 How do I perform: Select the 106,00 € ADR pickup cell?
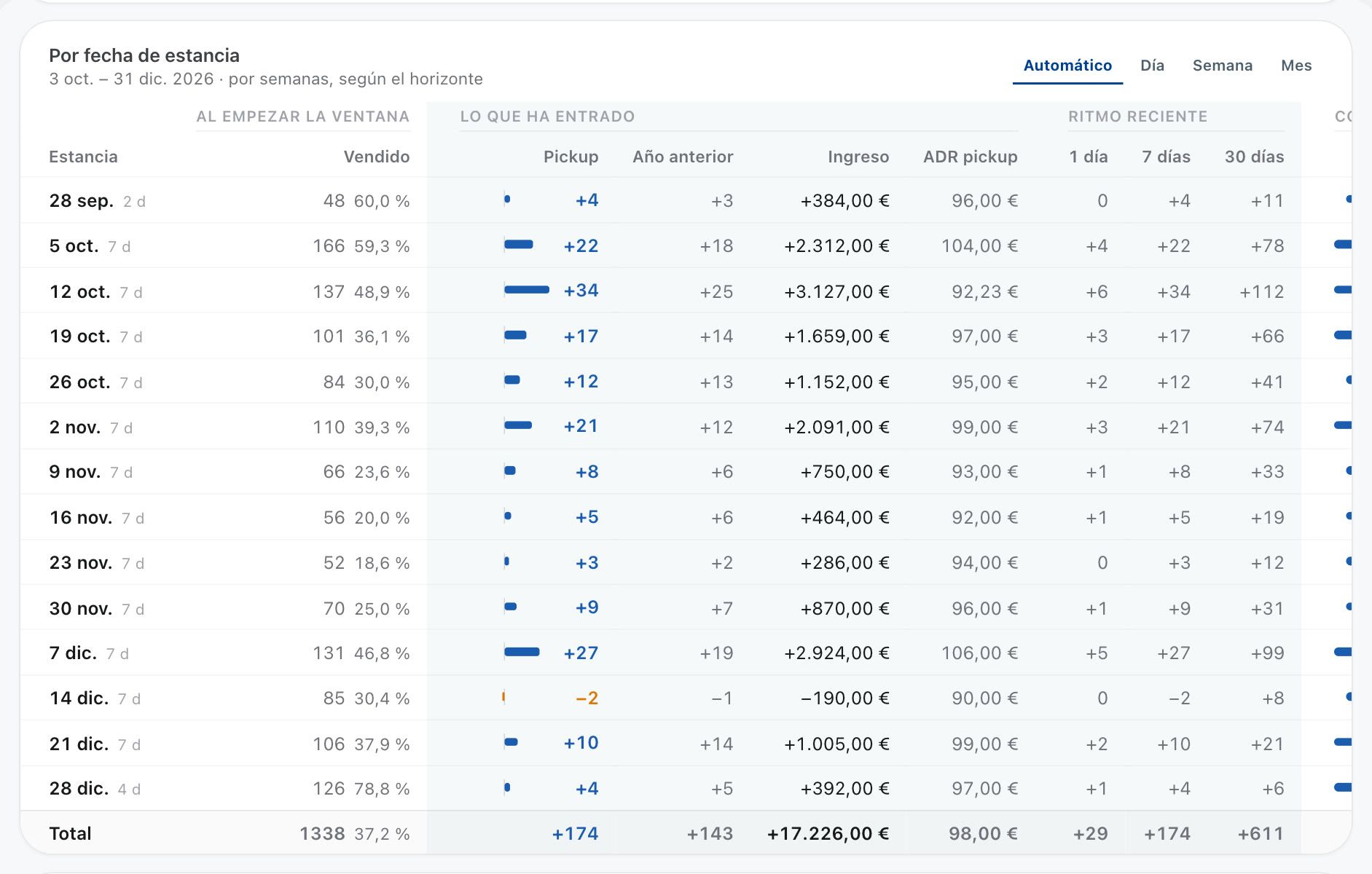(979, 653)
